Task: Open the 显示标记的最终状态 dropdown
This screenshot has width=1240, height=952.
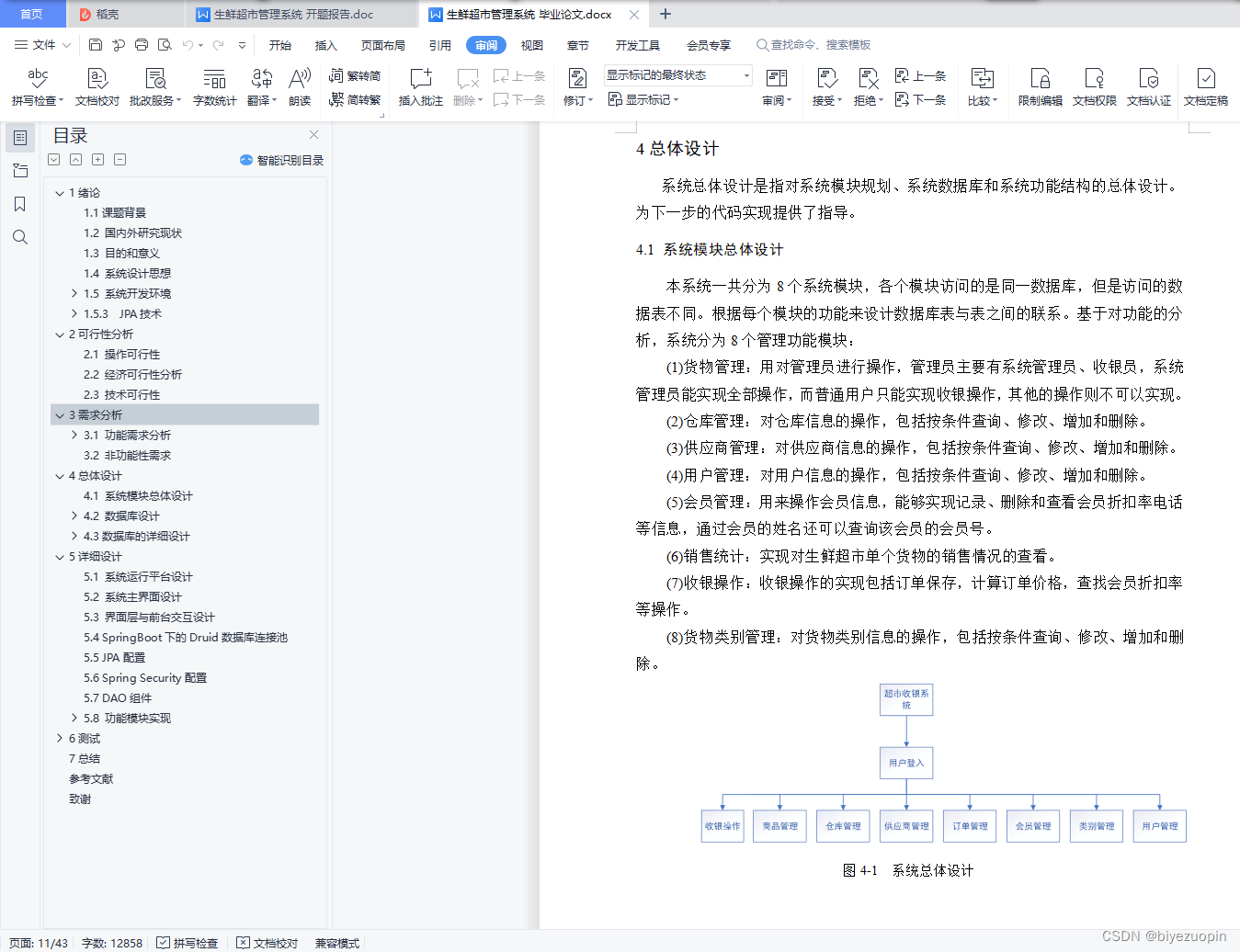Action: (x=678, y=75)
